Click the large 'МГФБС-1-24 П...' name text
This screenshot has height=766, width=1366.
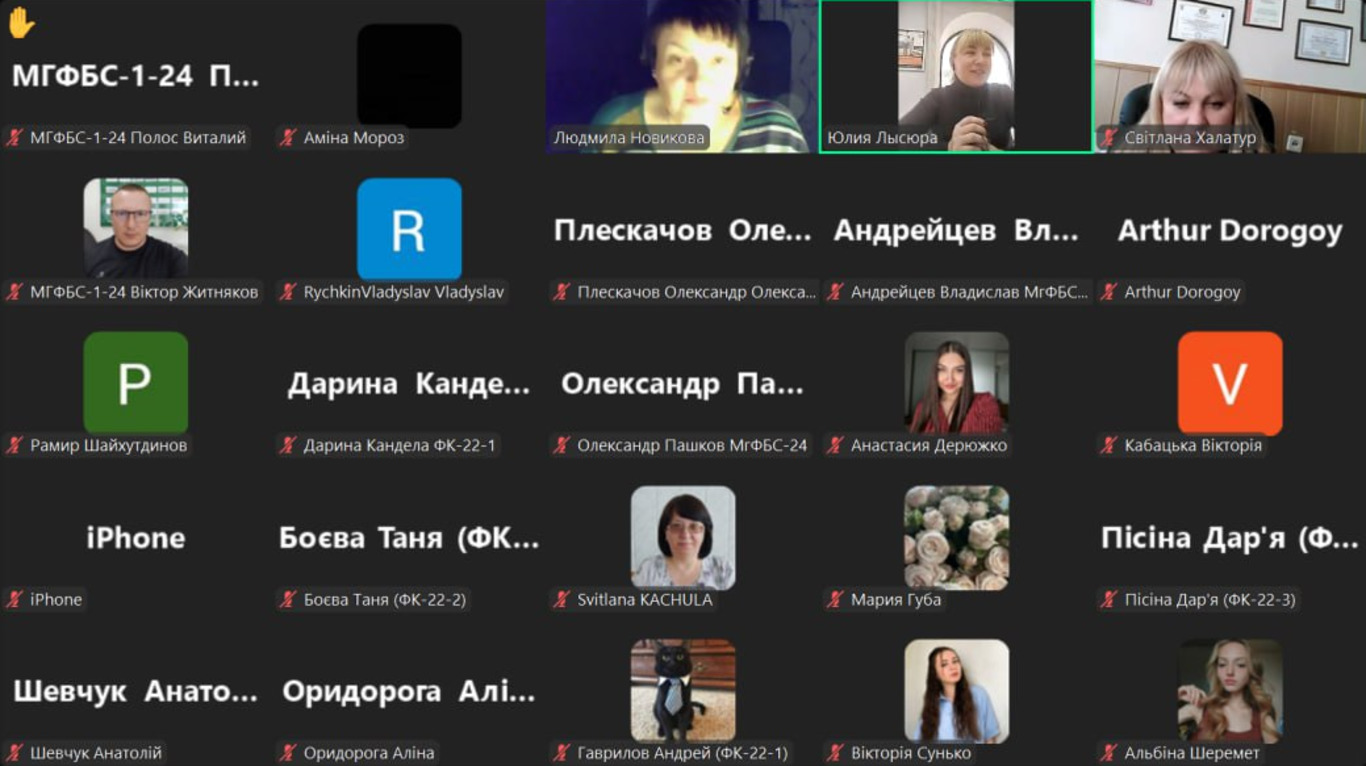click(x=135, y=77)
